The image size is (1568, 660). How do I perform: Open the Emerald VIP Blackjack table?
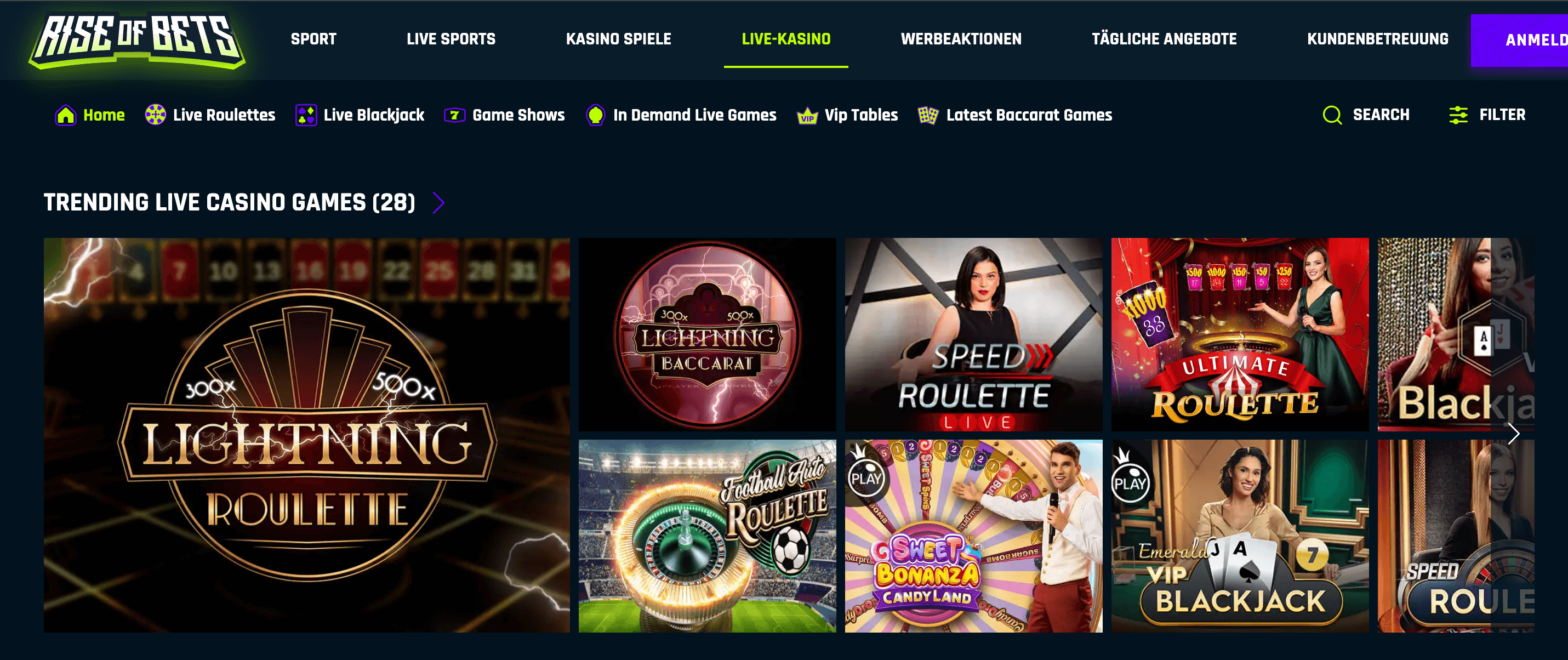(1240, 536)
